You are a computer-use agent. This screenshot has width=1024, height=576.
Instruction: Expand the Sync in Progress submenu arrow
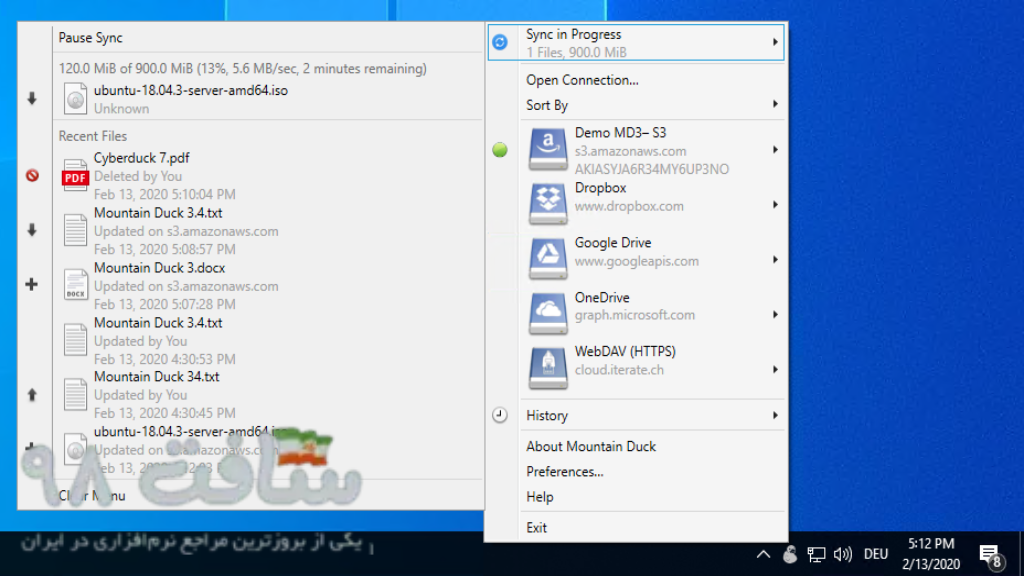(x=775, y=42)
